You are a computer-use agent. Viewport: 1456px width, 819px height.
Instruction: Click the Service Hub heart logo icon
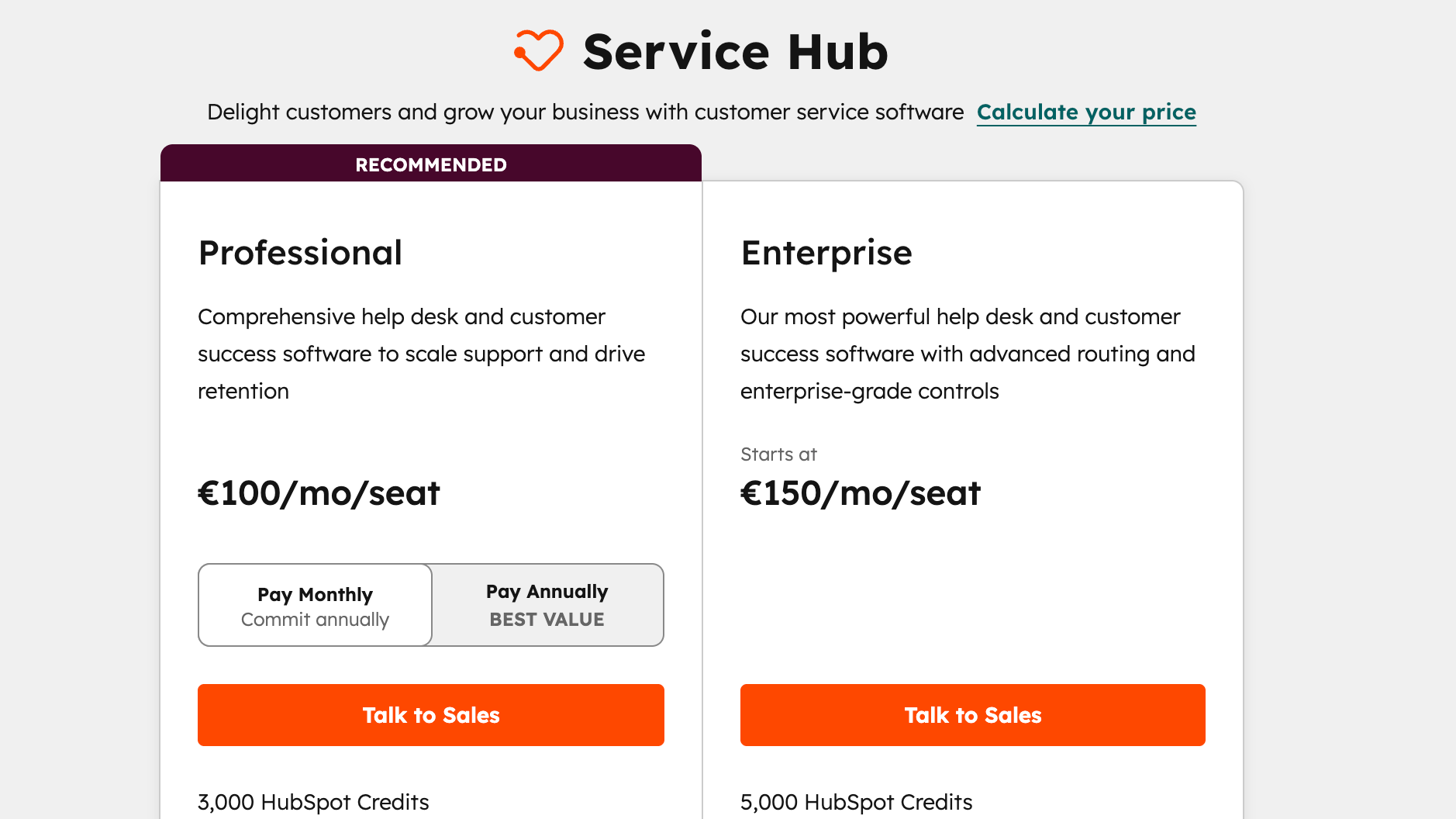[539, 50]
